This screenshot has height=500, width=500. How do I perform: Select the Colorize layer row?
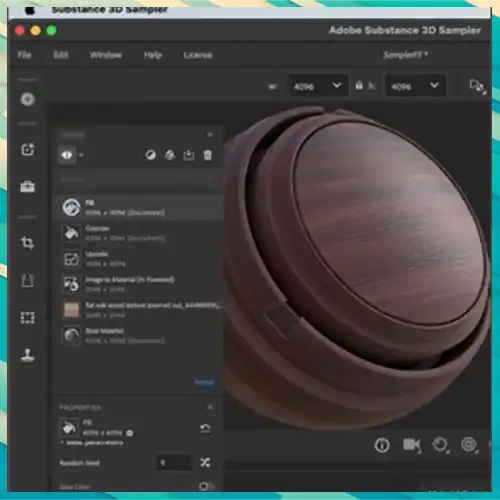click(139, 233)
